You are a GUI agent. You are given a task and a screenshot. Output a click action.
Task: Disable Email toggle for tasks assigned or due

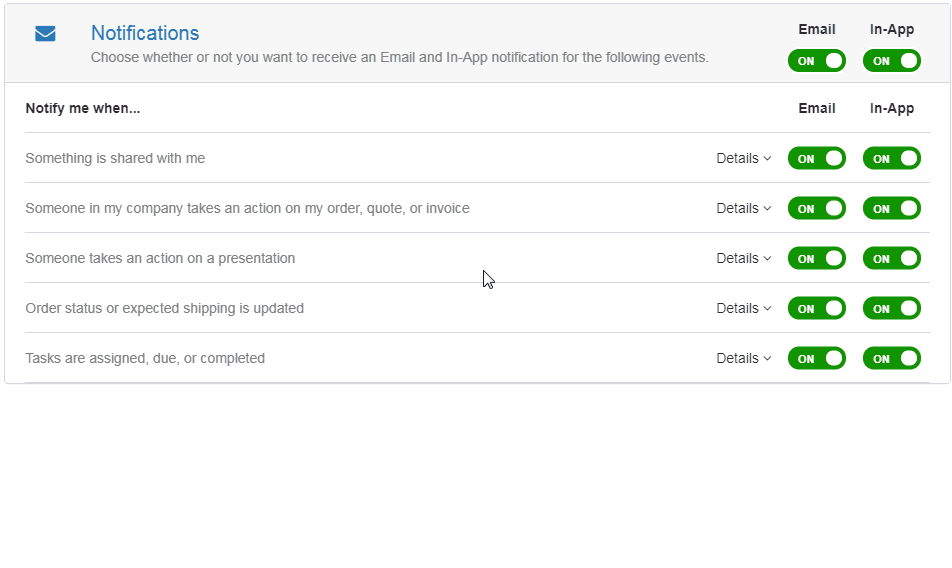pos(817,359)
